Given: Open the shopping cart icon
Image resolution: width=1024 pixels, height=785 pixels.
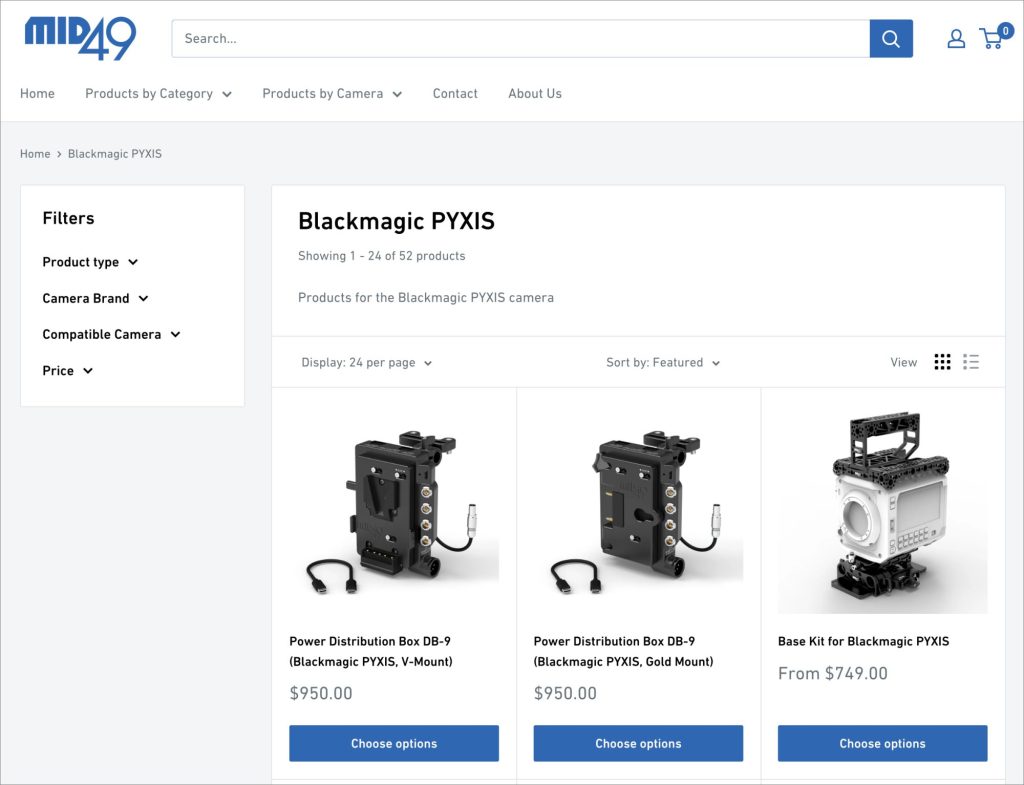Looking at the screenshot, I should click(991, 39).
